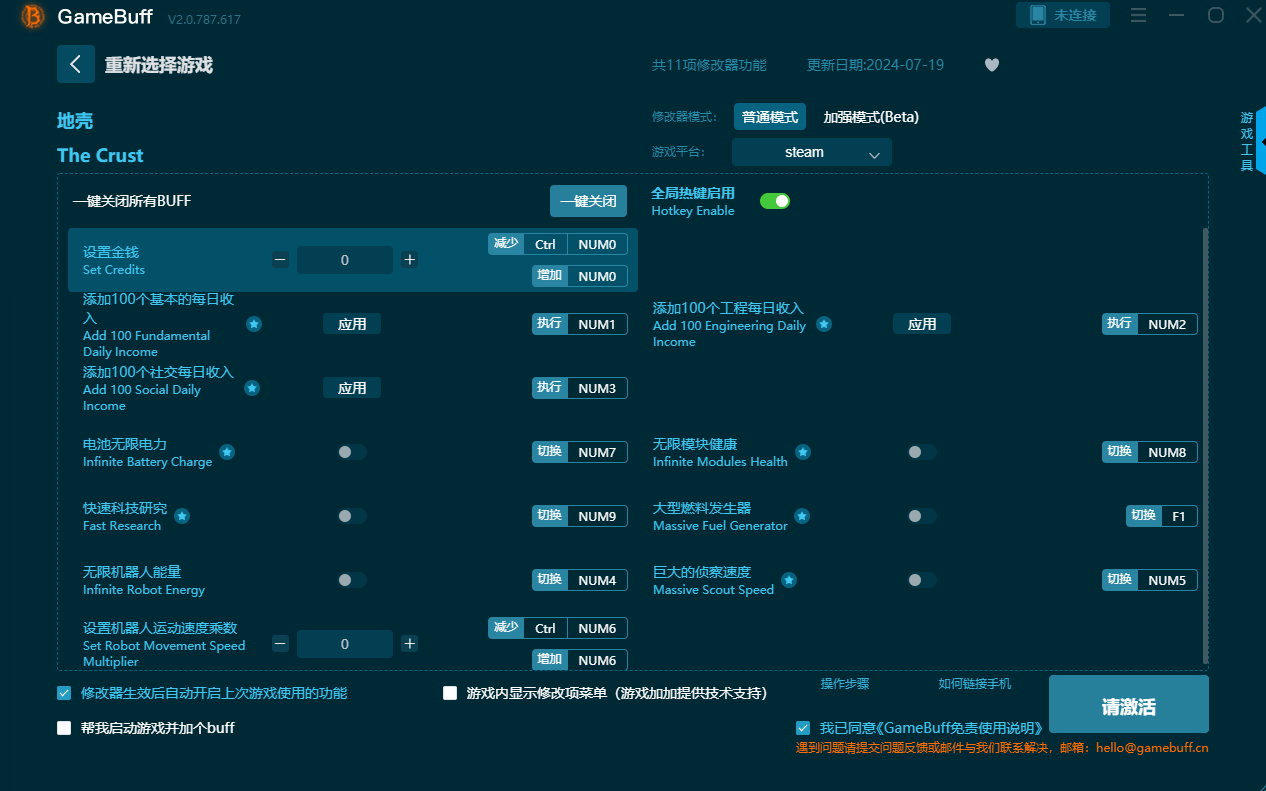The width and height of the screenshot is (1266, 791).
Task: Click the heart favorite icon
Action: pyautogui.click(x=991, y=65)
